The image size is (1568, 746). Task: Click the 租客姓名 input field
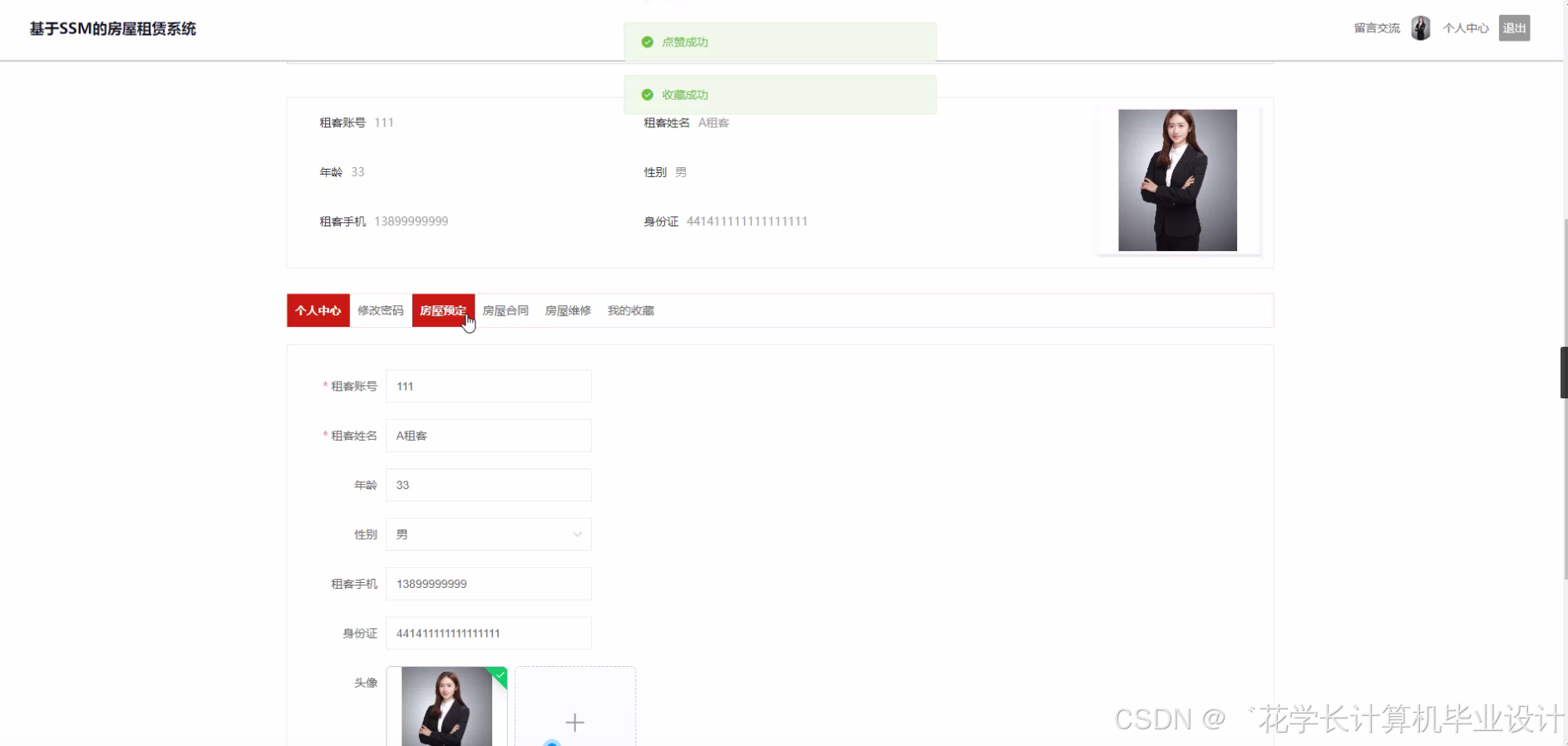click(489, 436)
